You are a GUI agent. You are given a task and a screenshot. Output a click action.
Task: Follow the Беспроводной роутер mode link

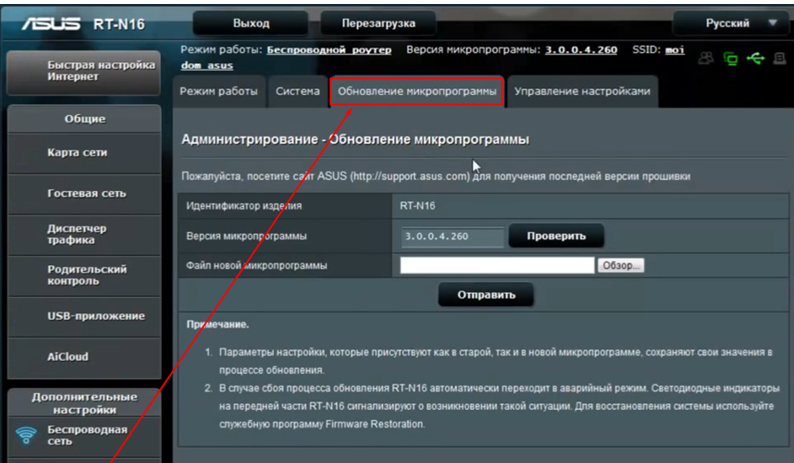(x=329, y=50)
